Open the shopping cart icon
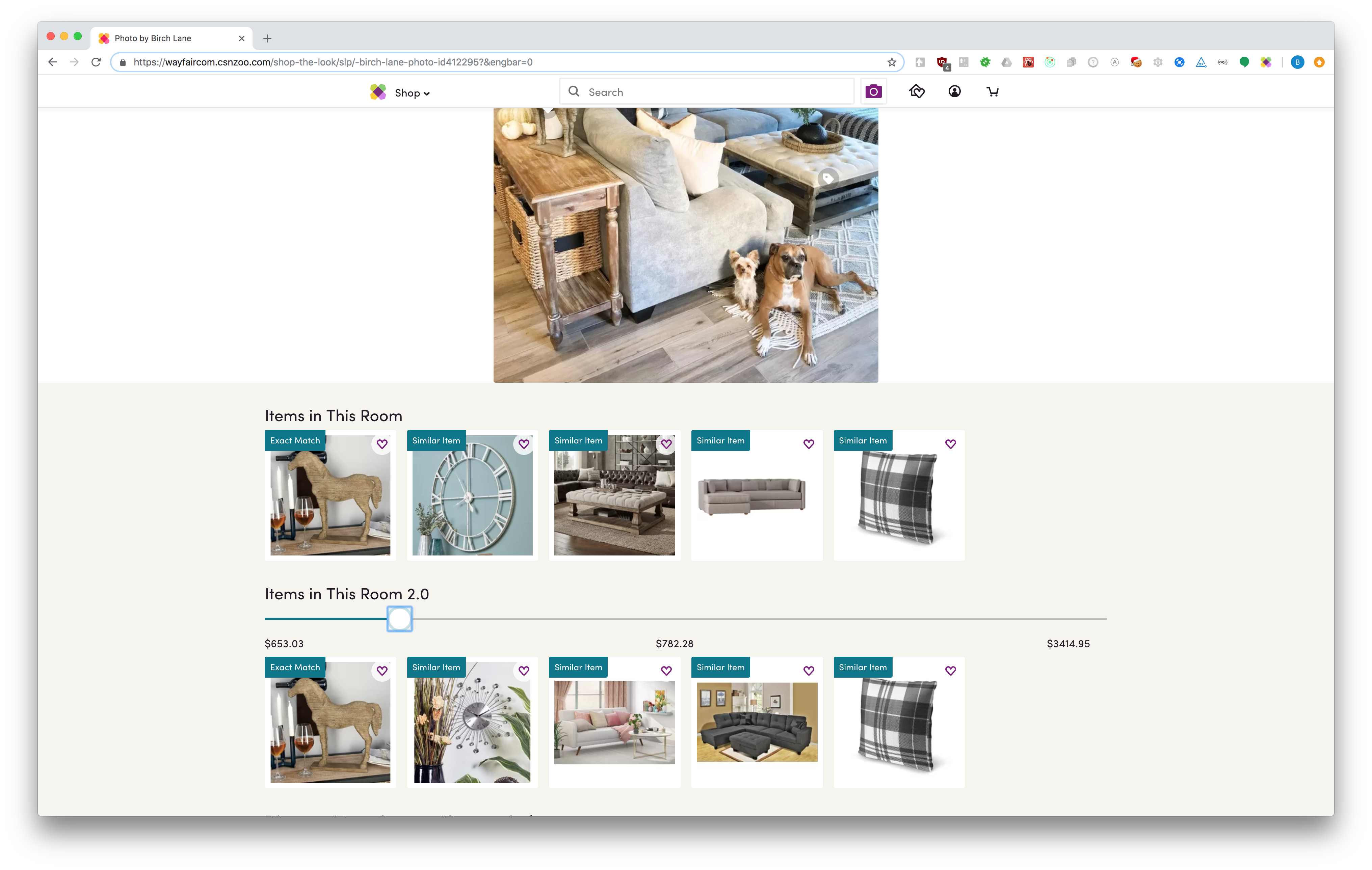The width and height of the screenshot is (1372, 870). click(x=992, y=92)
